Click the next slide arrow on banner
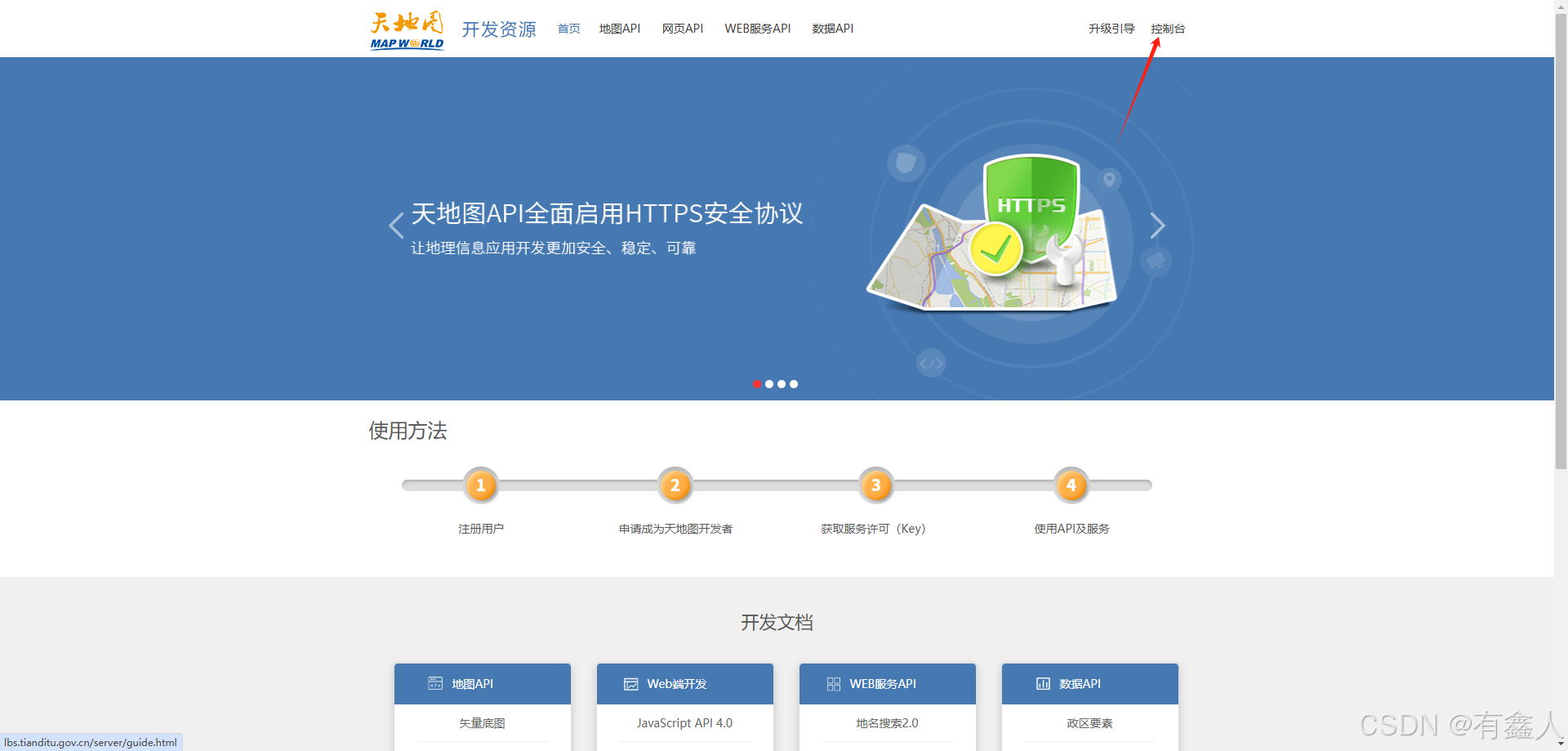Screen dimensions: 1568x751 [1157, 226]
